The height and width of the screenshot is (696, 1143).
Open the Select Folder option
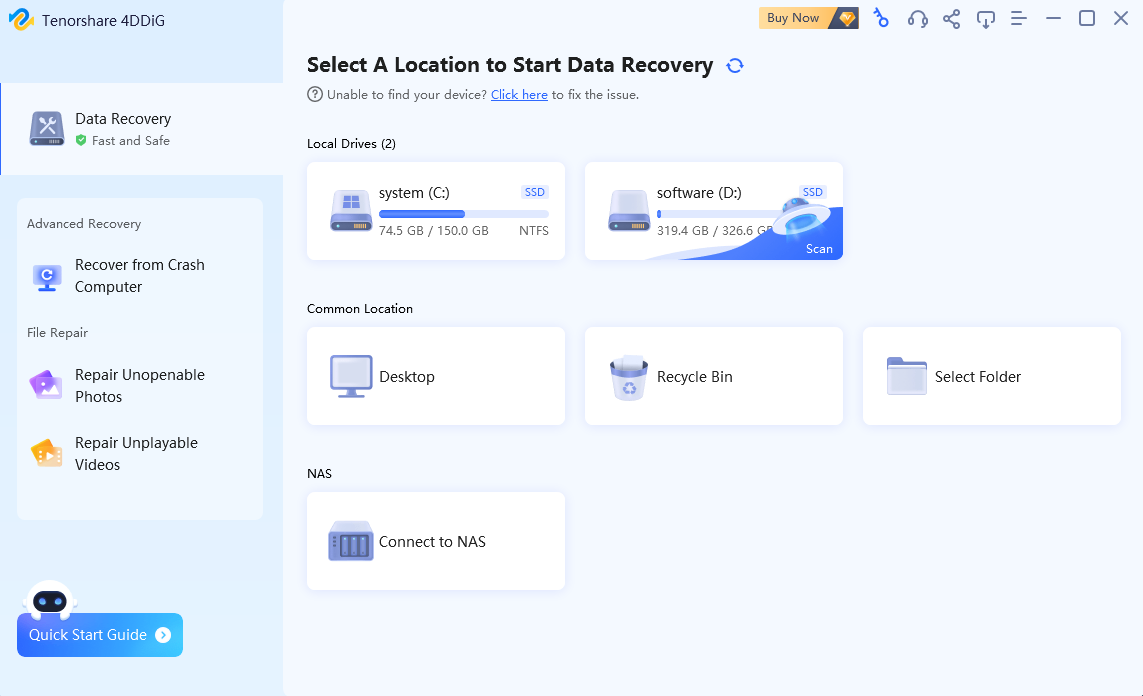coord(992,376)
